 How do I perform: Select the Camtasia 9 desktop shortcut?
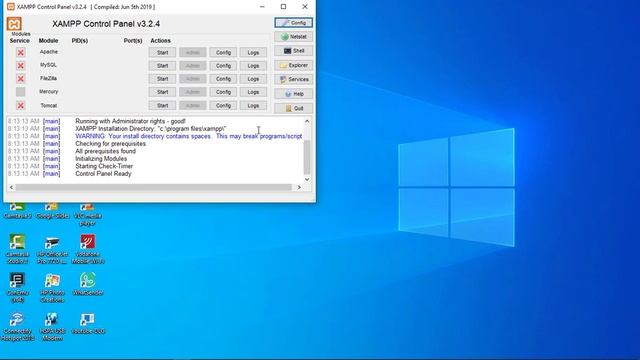pyautogui.click(x=17, y=211)
